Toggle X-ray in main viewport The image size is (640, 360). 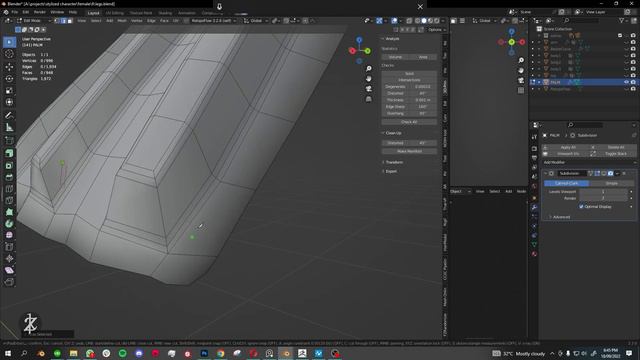[x=409, y=20]
